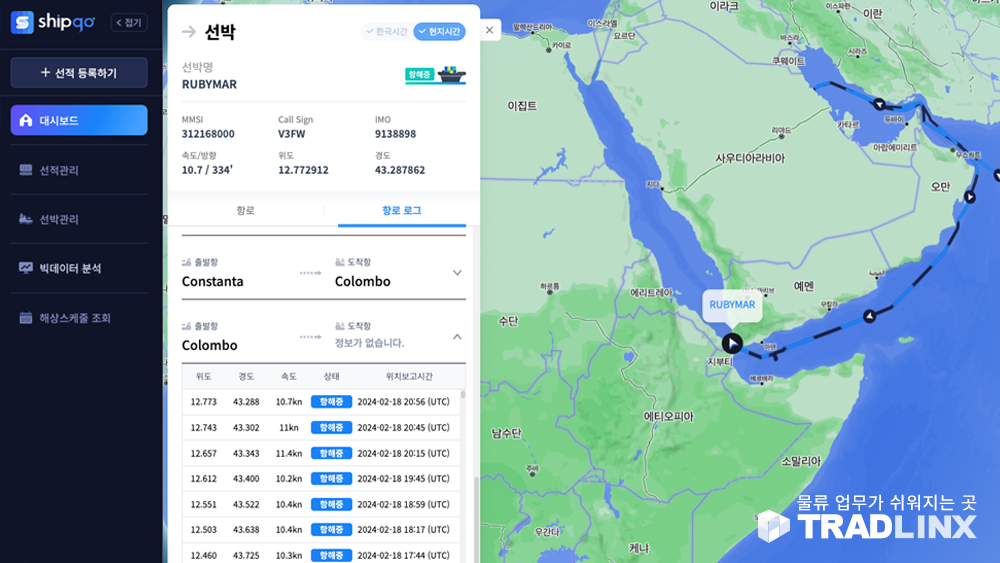Click the shipment list icon beside 선적관리
Viewport: 1000px width, 563px height.
pos(26,170)
